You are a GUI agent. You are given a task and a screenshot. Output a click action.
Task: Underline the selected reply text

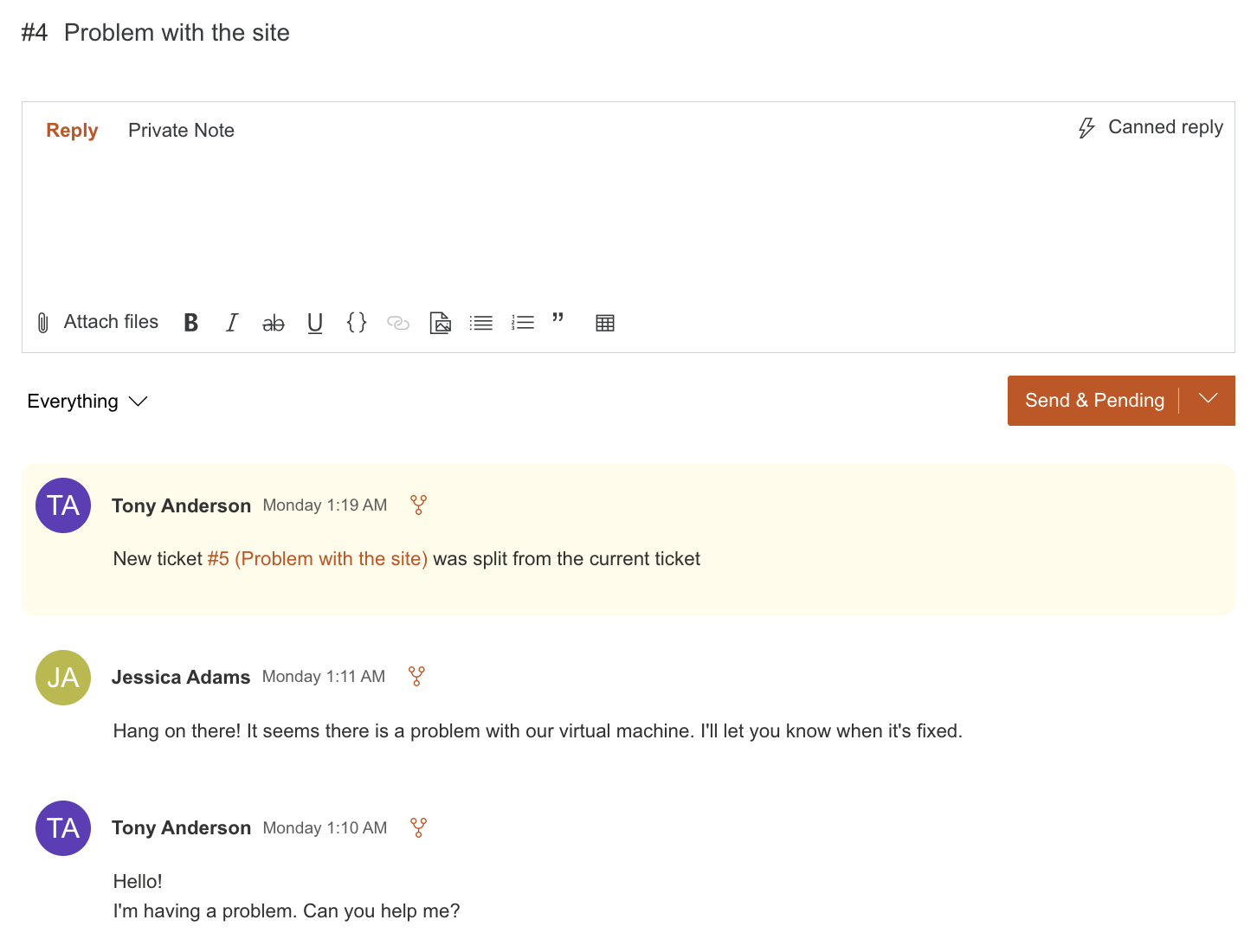pyautogui.click(x=315, y=323)
